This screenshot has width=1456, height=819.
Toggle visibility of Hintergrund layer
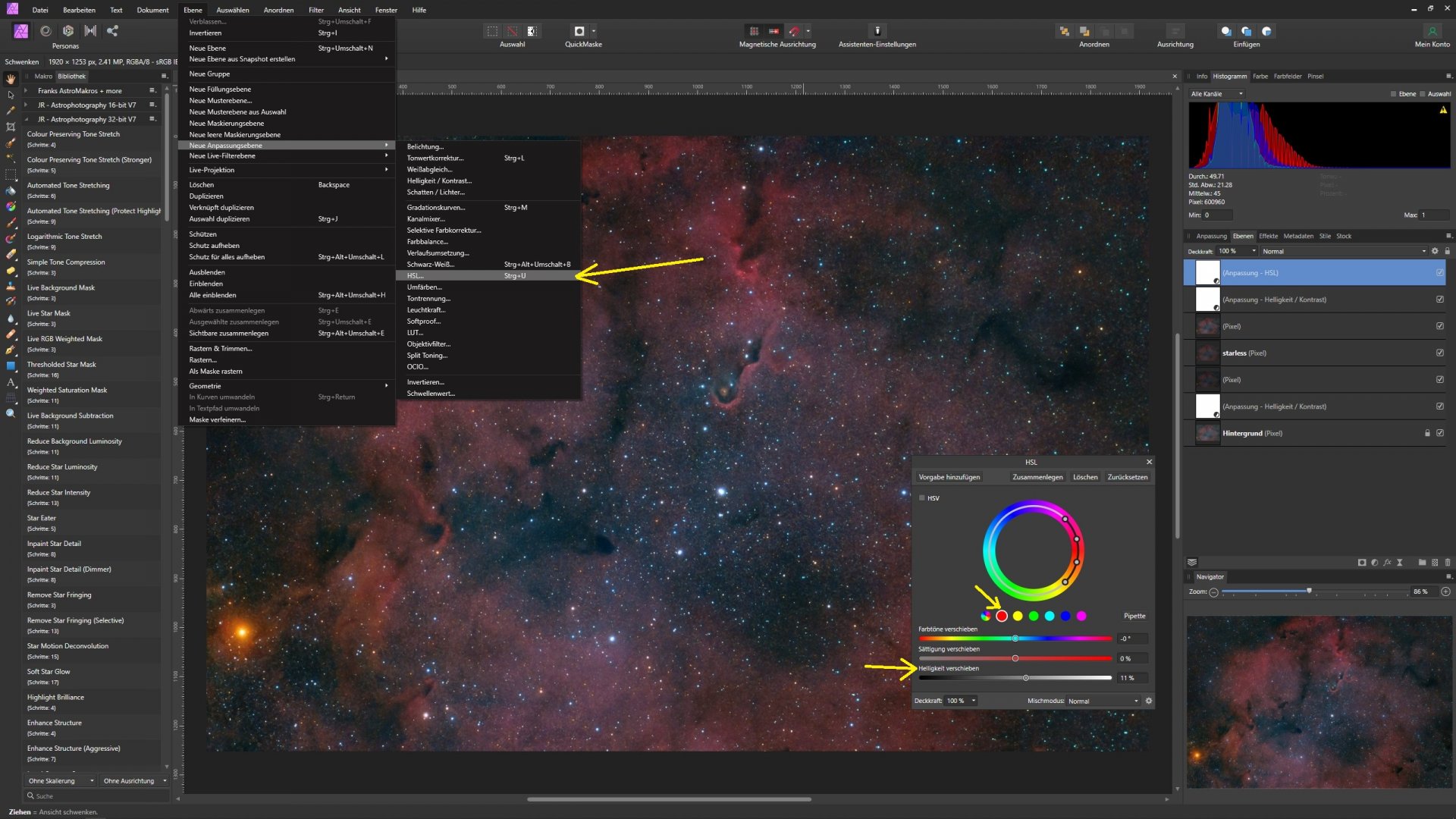[1439, 433]
